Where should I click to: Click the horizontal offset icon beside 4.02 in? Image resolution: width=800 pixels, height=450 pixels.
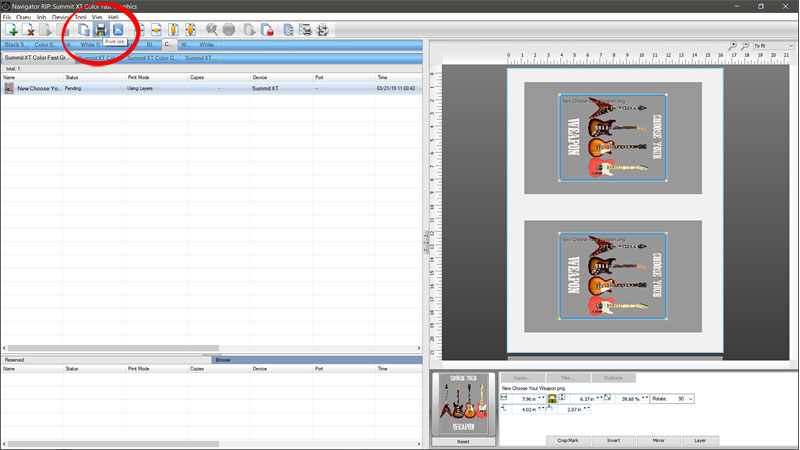coord(504,408)
